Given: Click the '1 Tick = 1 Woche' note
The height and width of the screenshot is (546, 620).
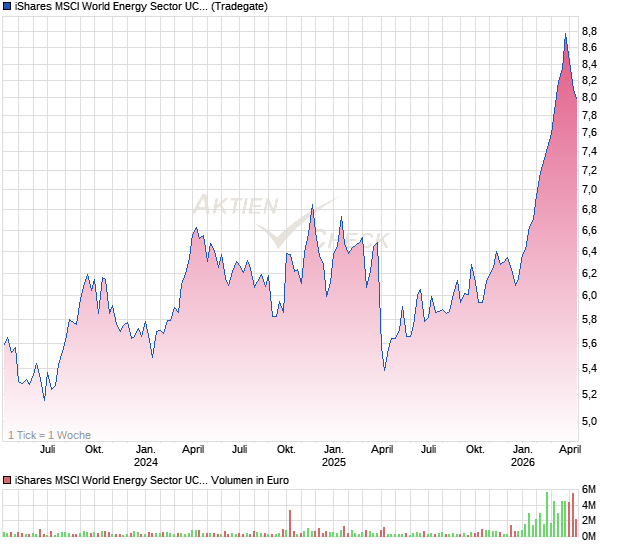Looking at the screenshot, I should tap(50, 435).
